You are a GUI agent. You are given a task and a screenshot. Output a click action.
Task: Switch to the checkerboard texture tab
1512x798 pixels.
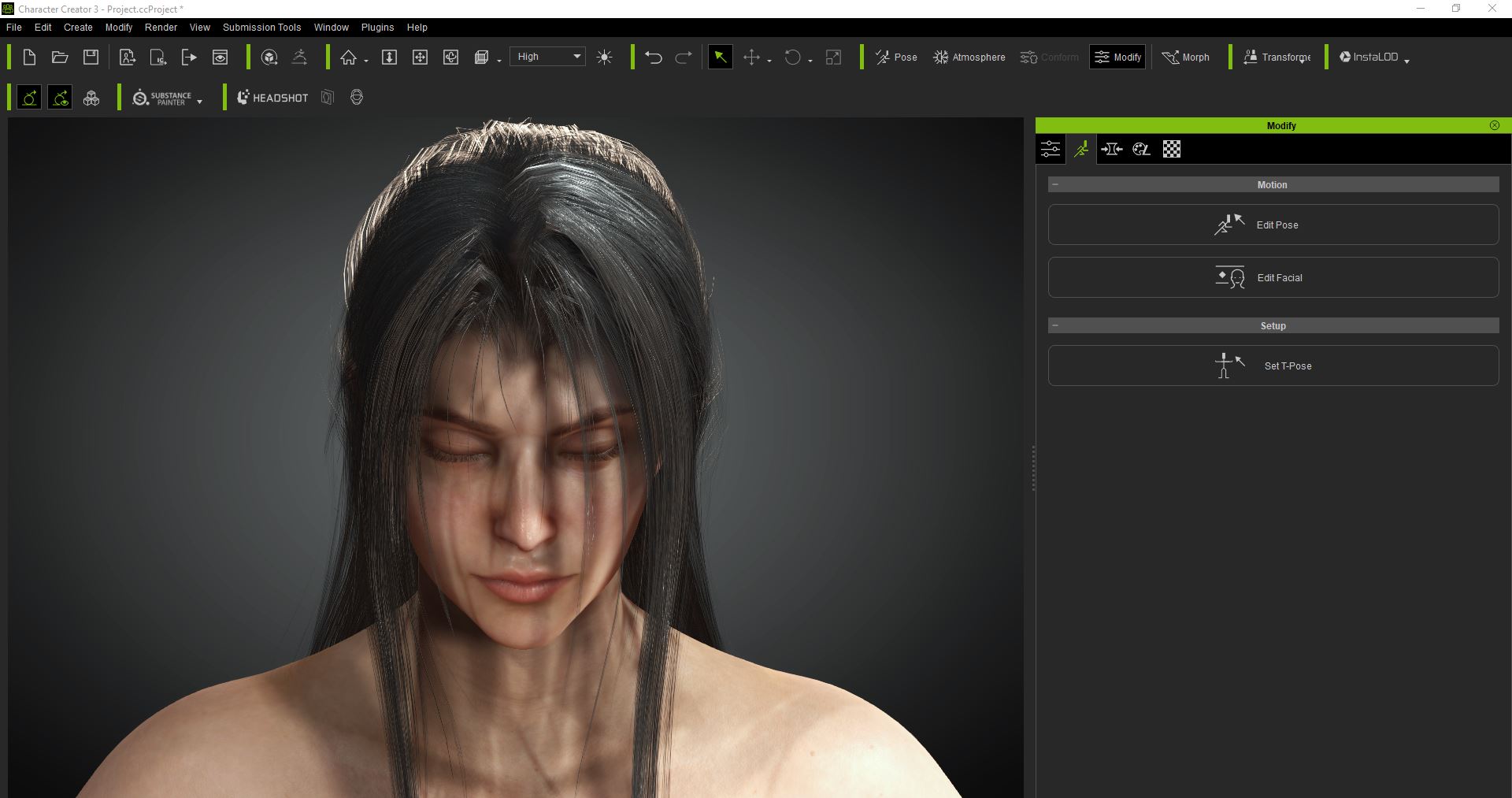coord(1172,149)
